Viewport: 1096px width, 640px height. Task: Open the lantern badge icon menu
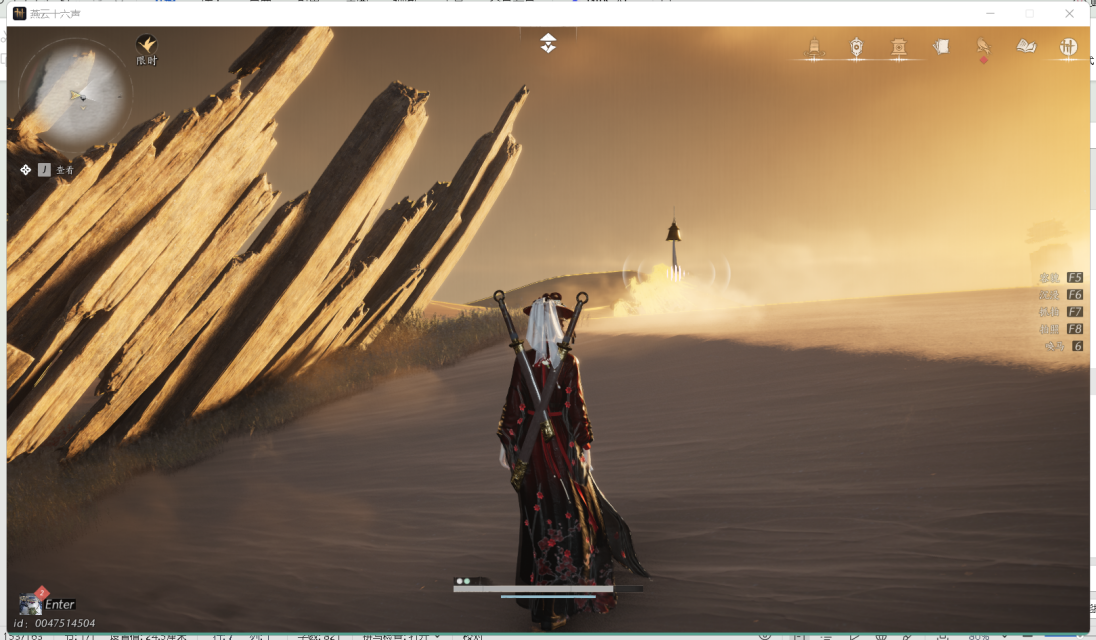coord(856,47)
